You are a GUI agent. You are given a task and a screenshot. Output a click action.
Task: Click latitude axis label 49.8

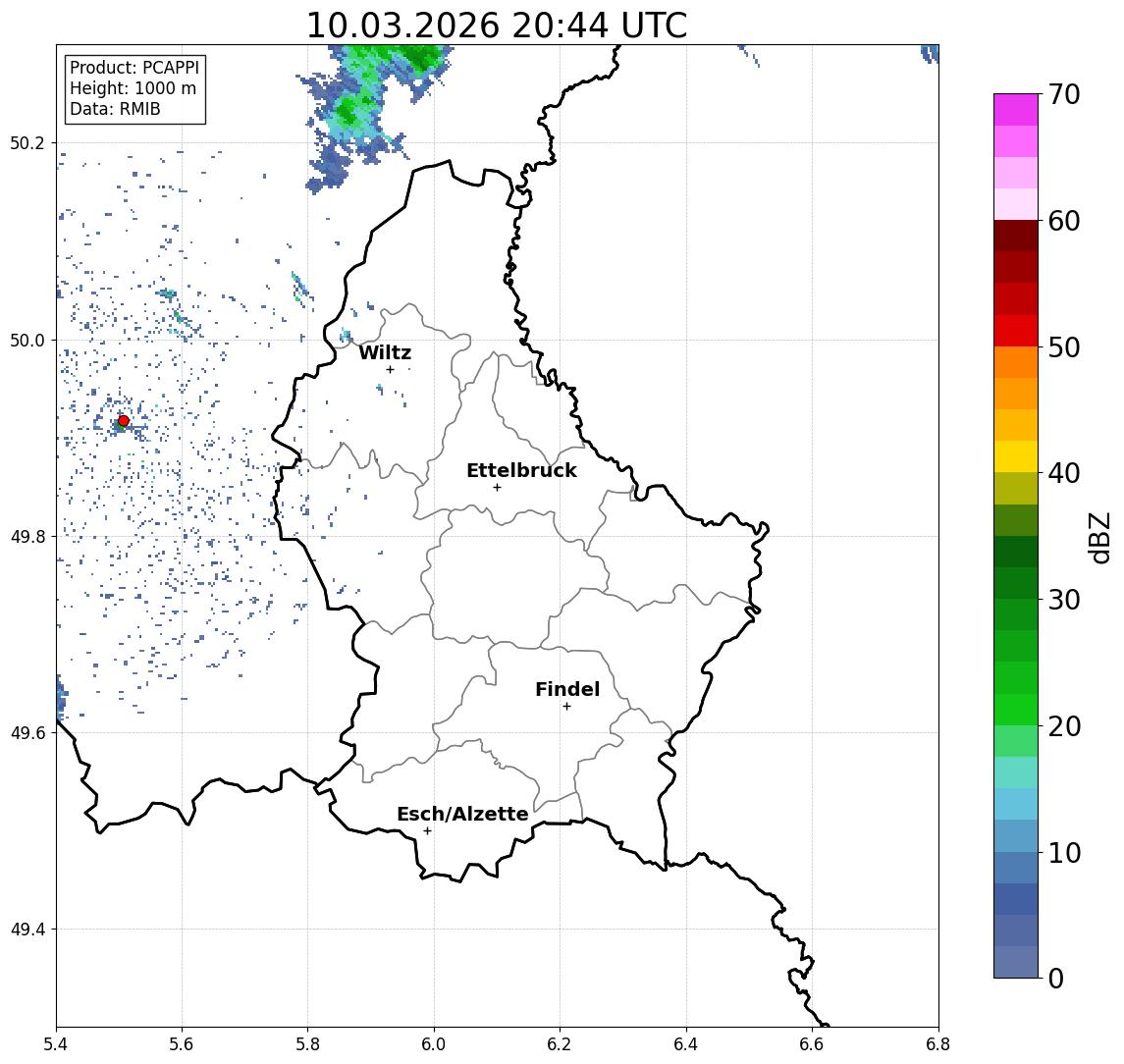(x=27, y=536)
